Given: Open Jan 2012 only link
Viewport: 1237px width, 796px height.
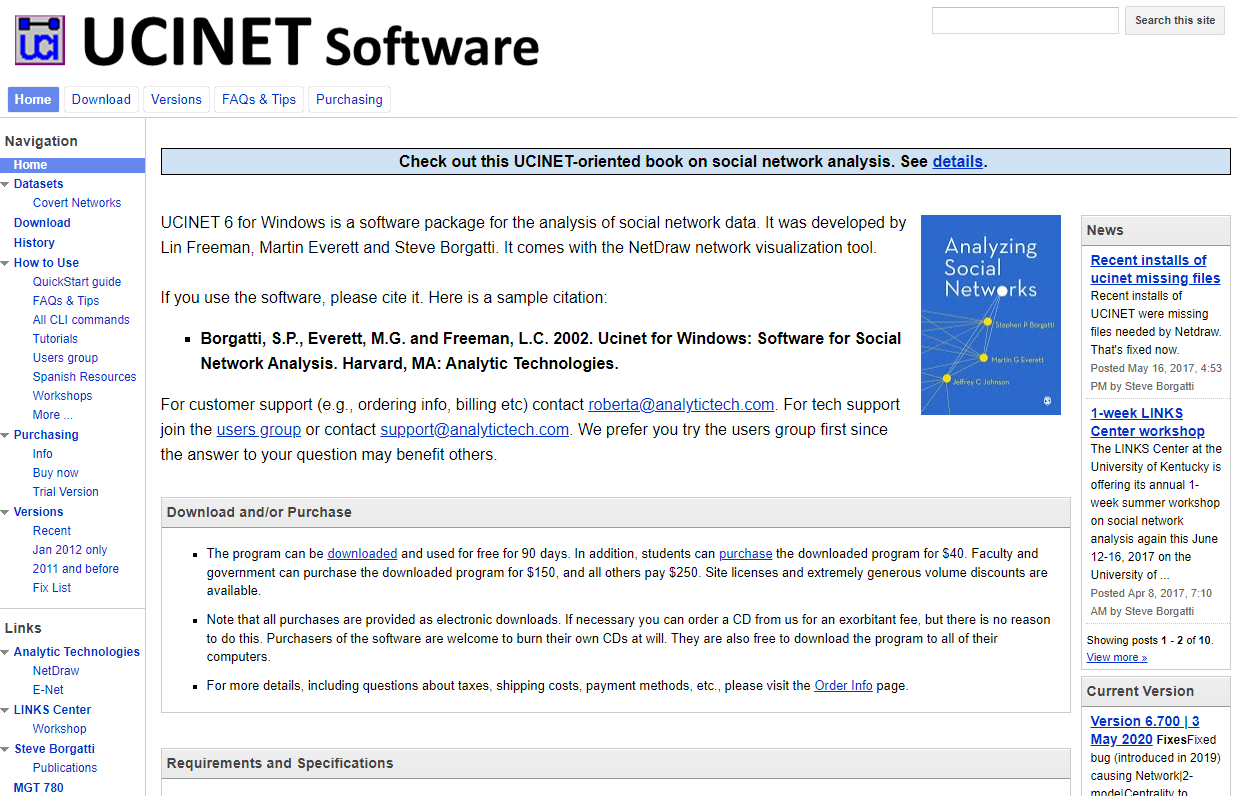Looking at the screenshot, I should tap(70, 550).
